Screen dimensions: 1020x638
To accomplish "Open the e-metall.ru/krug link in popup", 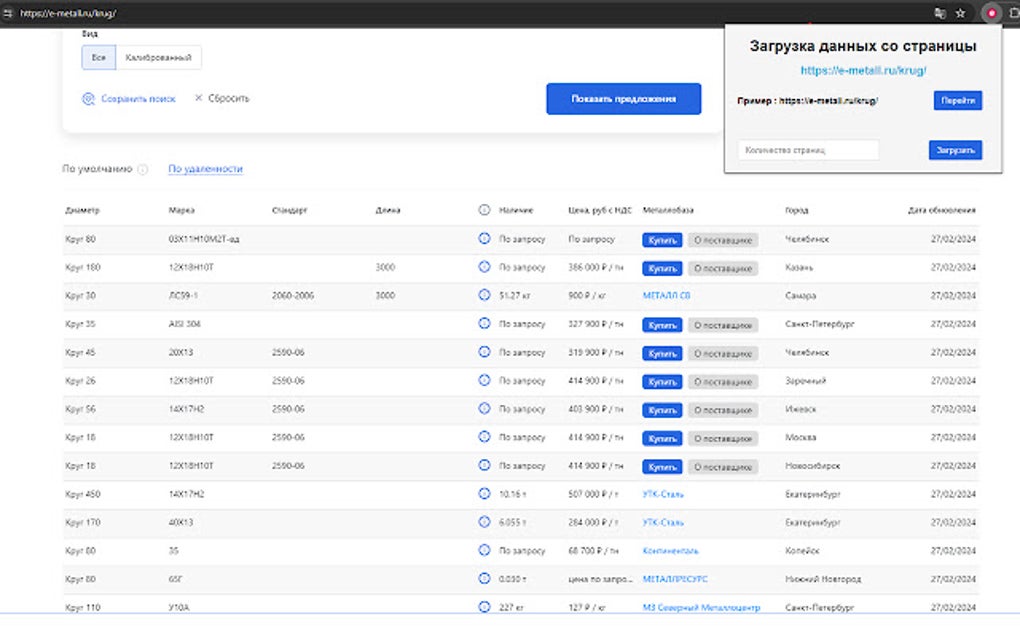I will click(x=863, y=71).
